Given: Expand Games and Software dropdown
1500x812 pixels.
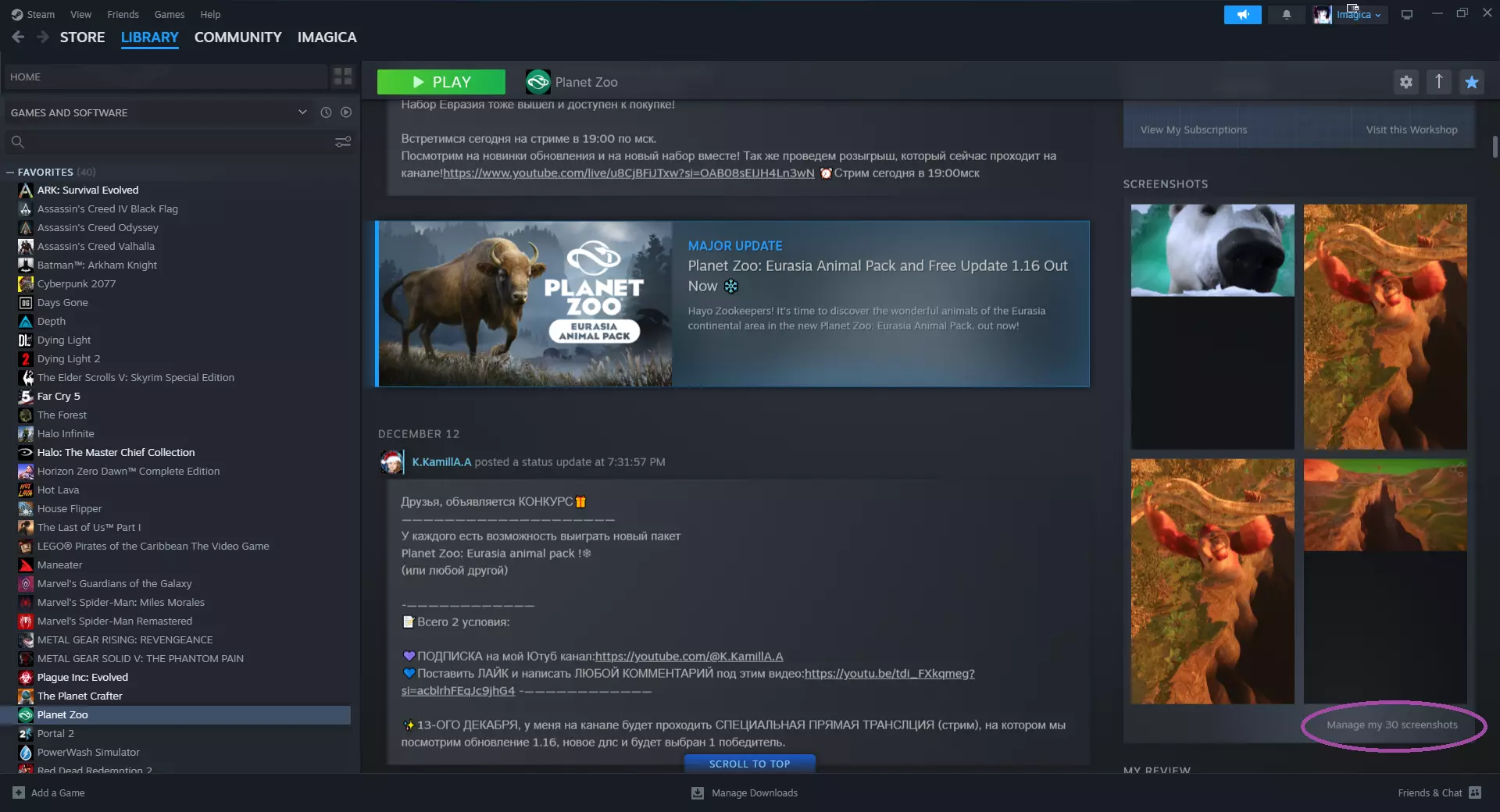Looking at the screenshot, I should pyautogui.click(x=302, y=112).
